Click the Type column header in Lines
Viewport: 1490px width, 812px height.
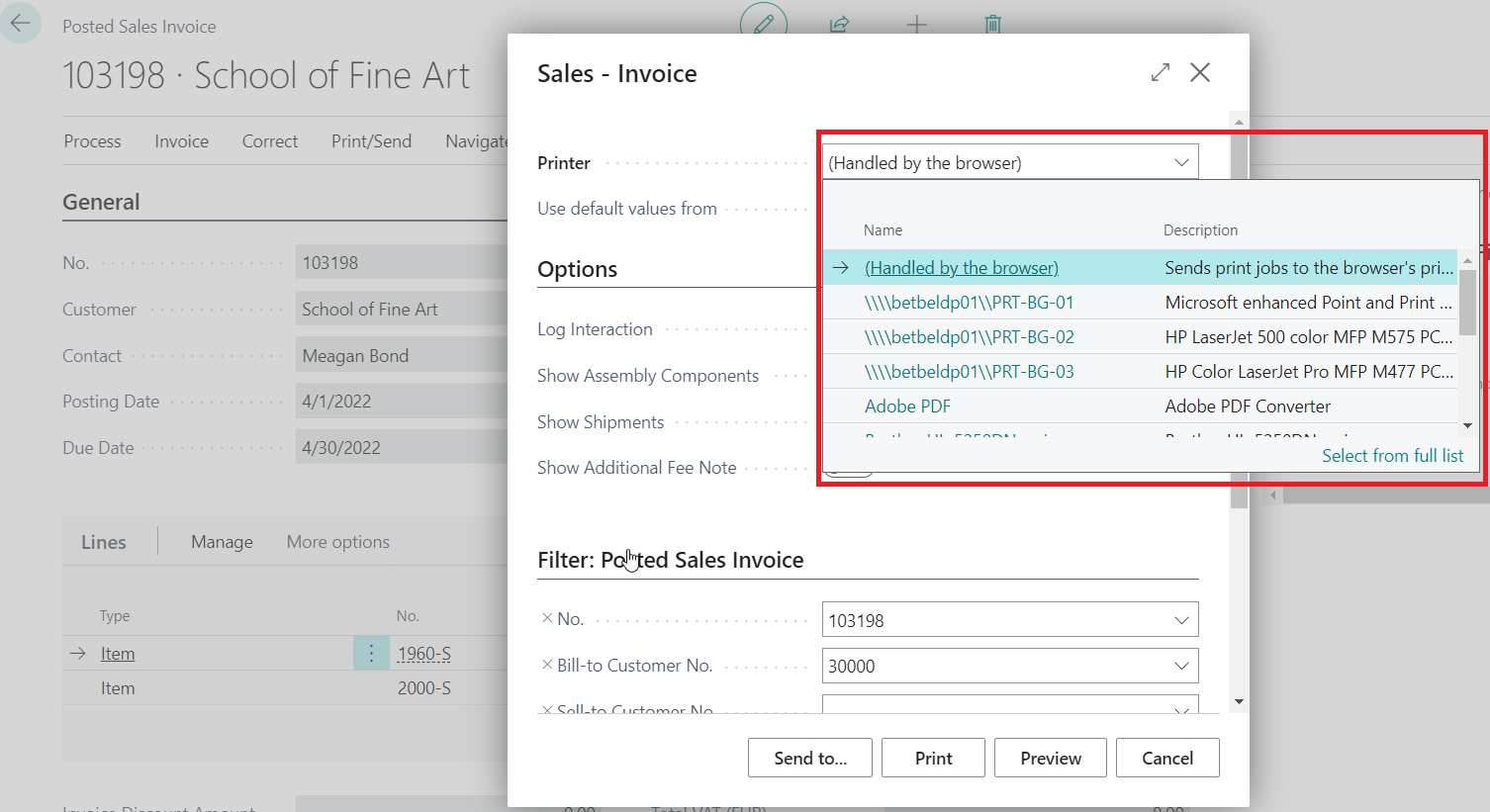pos(114,616)
